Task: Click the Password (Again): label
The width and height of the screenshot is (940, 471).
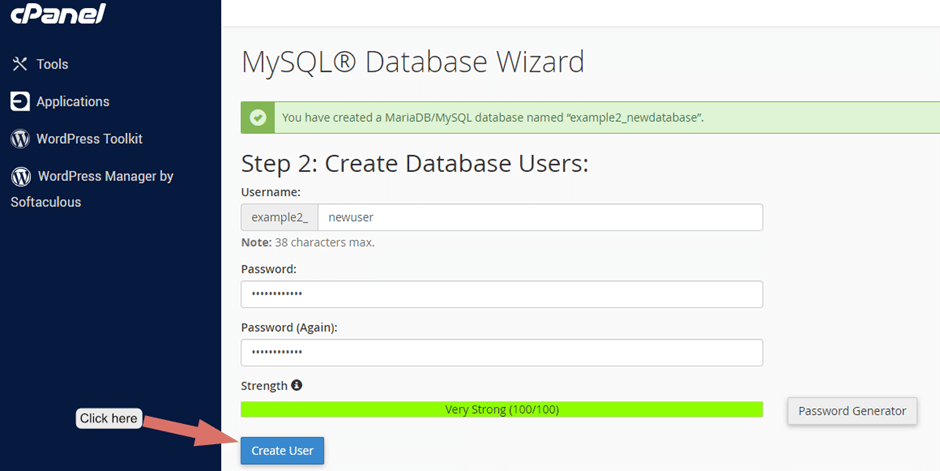Action: coord(289,328)
